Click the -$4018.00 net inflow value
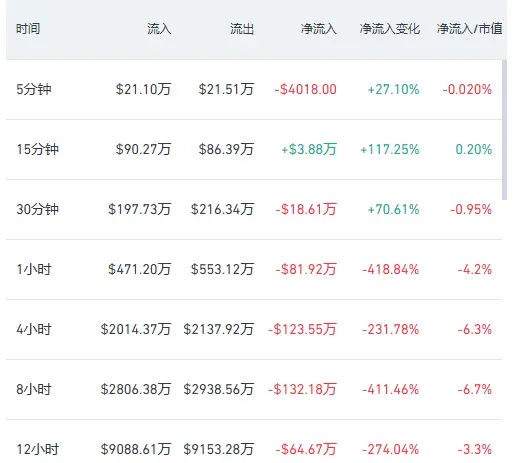This screenshot has height=463, width=522. click(x=305, y=89)
